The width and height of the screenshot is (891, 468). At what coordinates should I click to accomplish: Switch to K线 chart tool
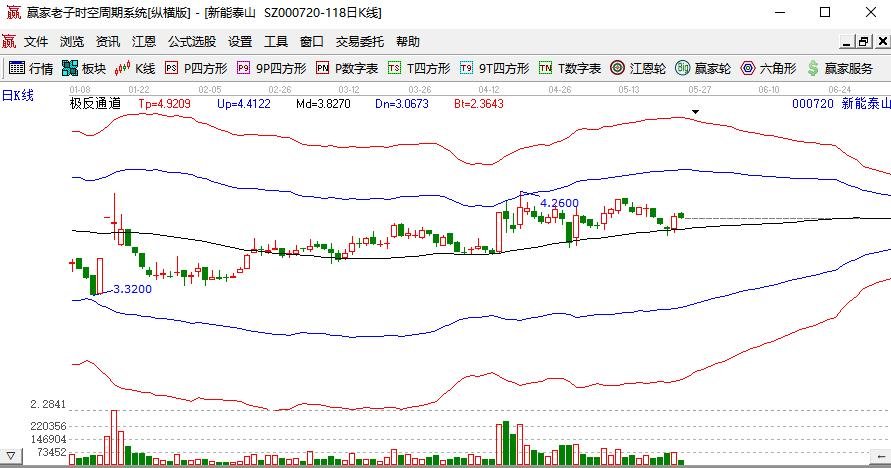pos(135,69)
